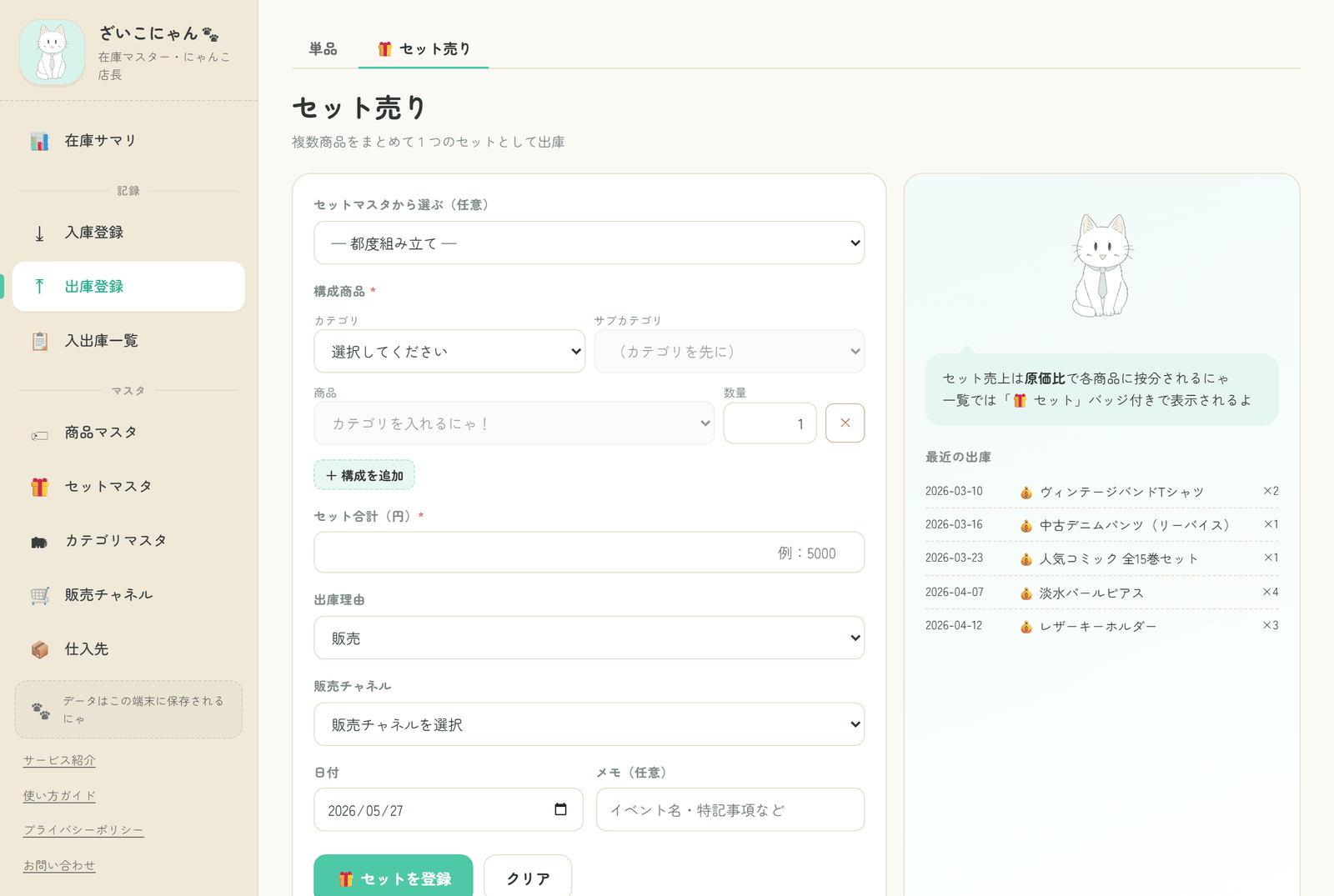The width and height of the screenshot is (1334, 896).
Task: Click the cat mascot illustration in the right panel
Action: click(1101, 265)
